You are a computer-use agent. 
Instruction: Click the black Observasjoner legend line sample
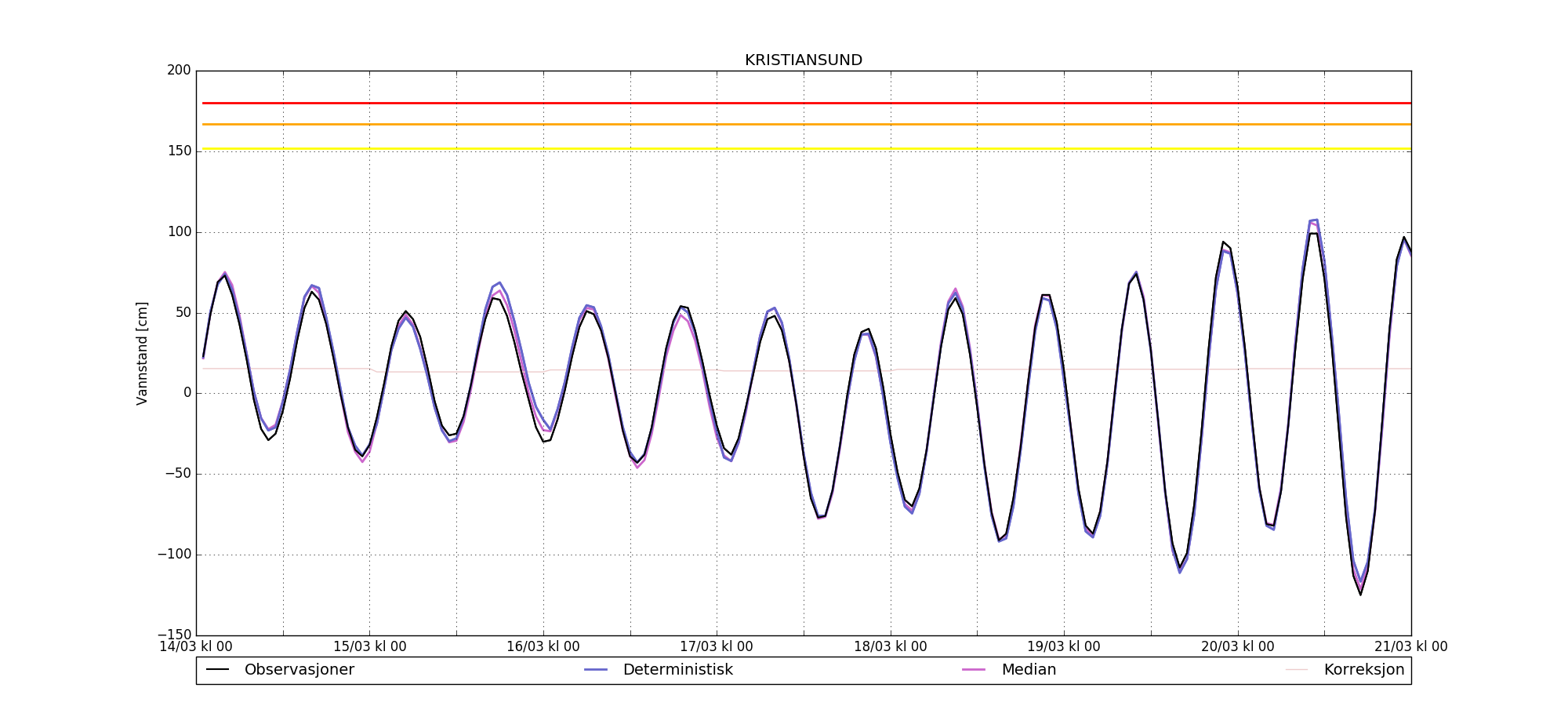(x=217, y=670)
